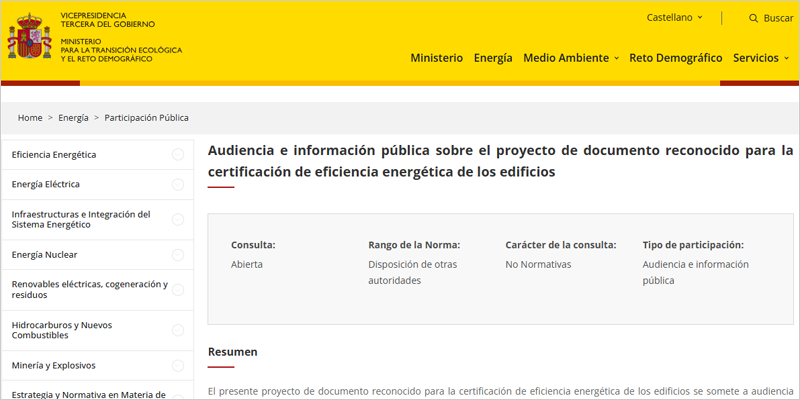Expand the Medio Ambiente chevron
Viewport: 800px width, 400px height.
[x=616, y=59]
